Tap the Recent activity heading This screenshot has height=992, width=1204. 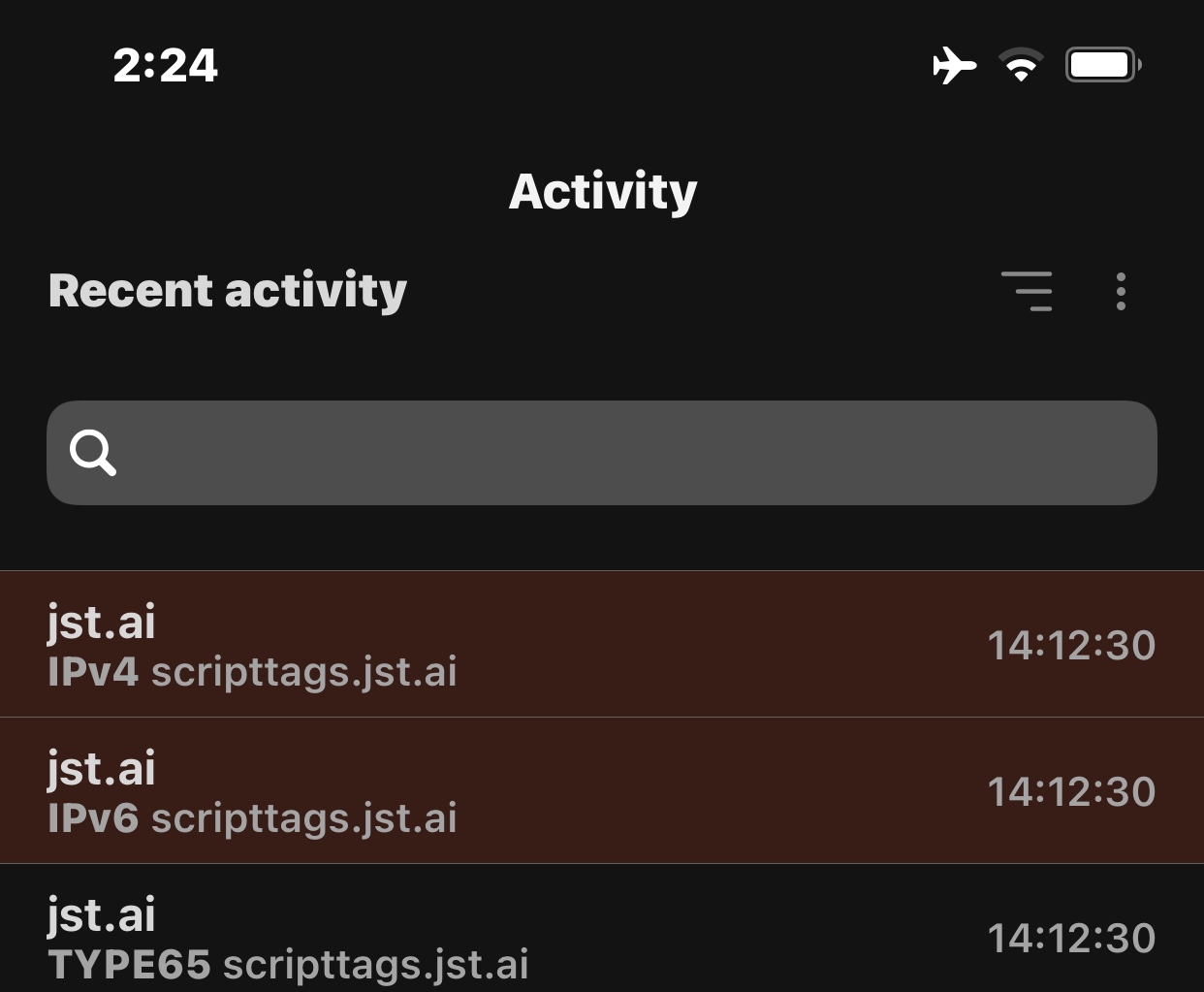(227, 290)
